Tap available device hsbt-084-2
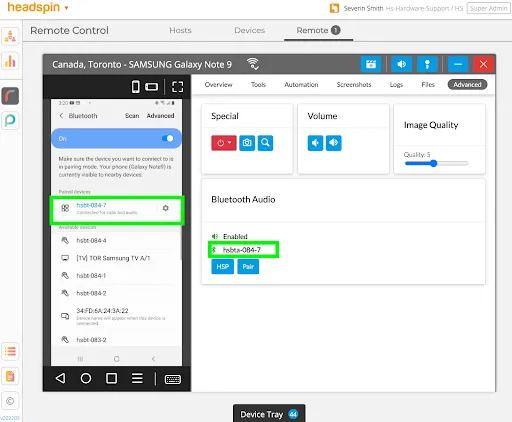Screen dimensions: 512x422 coord(117,293)
